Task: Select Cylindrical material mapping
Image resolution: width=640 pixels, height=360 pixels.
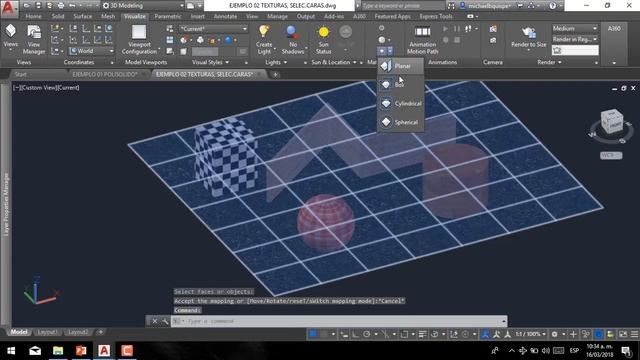Action: pos(400,104)
